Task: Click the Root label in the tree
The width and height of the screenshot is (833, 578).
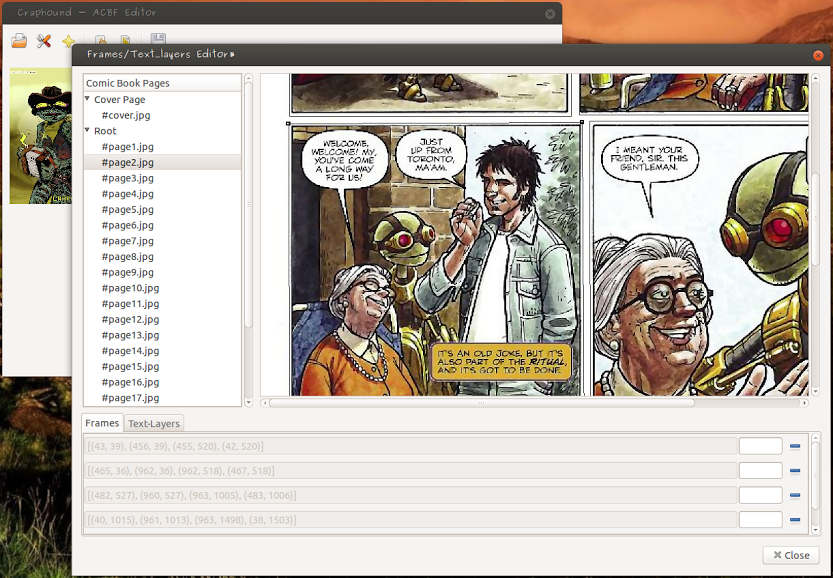Action: (x=105, y=131)
